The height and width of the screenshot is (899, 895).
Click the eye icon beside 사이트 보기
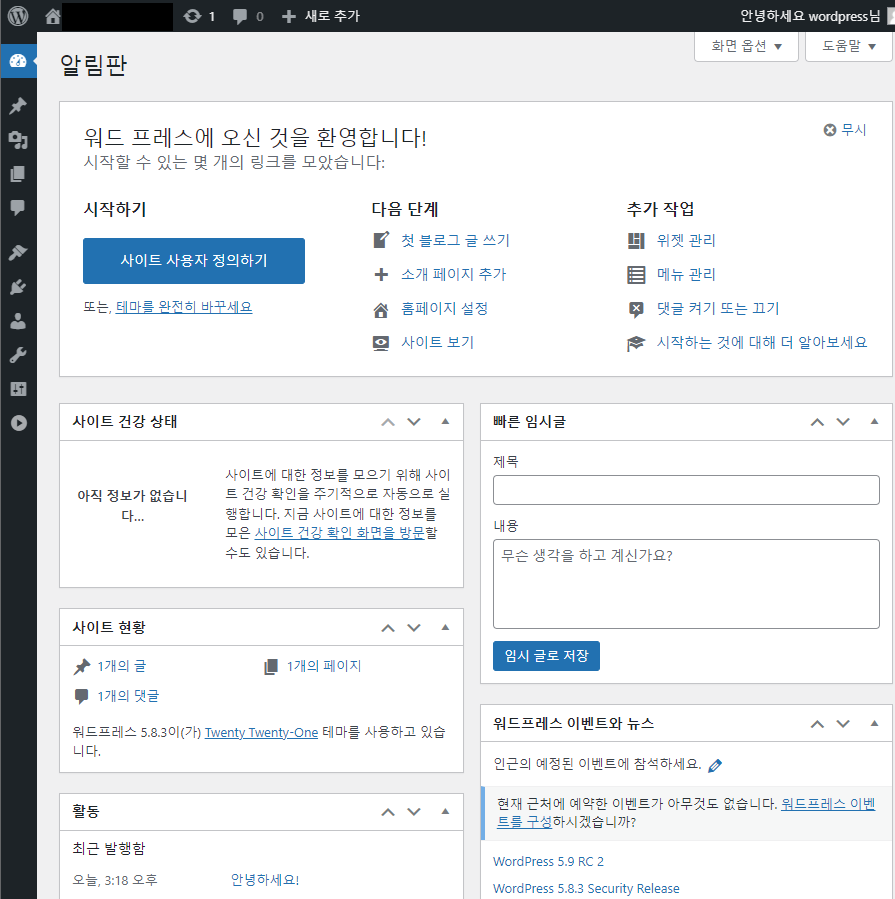381,343
